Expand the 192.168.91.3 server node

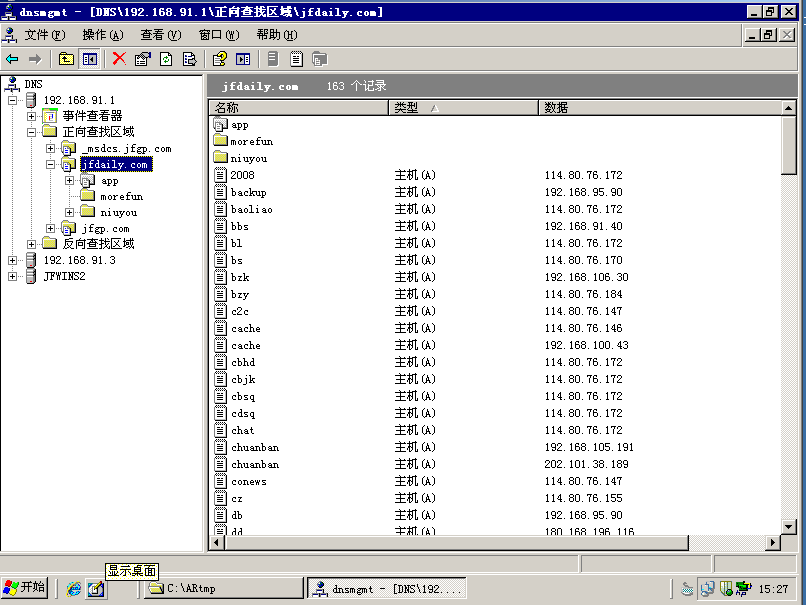pos(12,260)
